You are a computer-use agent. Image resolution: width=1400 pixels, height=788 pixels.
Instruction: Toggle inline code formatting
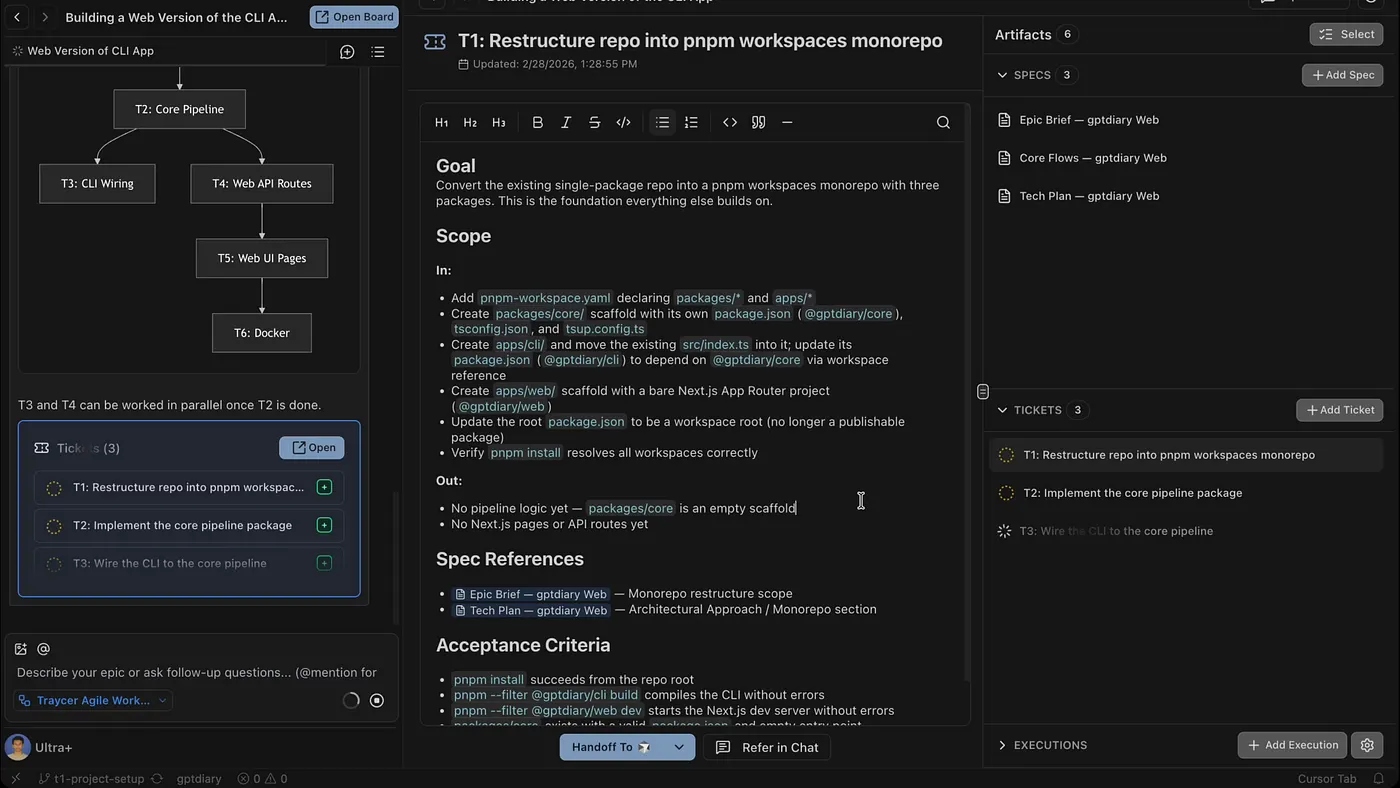pos(623,122)
